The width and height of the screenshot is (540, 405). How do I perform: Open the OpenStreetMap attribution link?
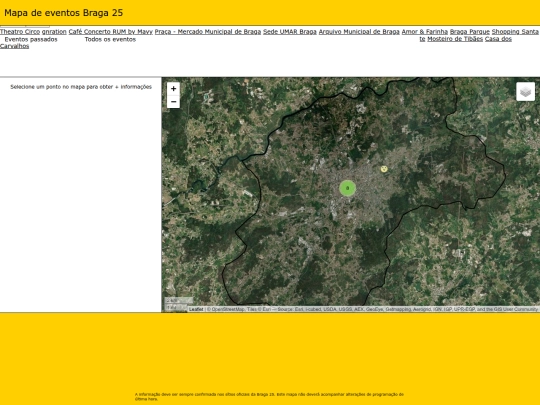pos(227,309)
